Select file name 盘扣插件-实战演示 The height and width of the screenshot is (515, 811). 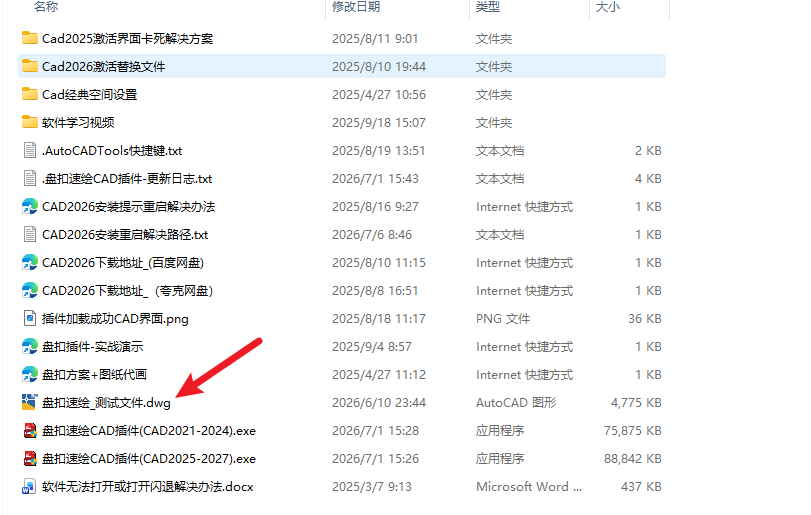click(93, 346)
